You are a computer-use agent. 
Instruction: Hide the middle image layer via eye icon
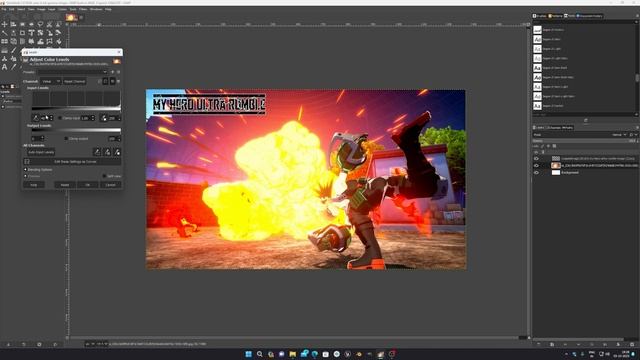pyautogui.click(x=536, y=165)
